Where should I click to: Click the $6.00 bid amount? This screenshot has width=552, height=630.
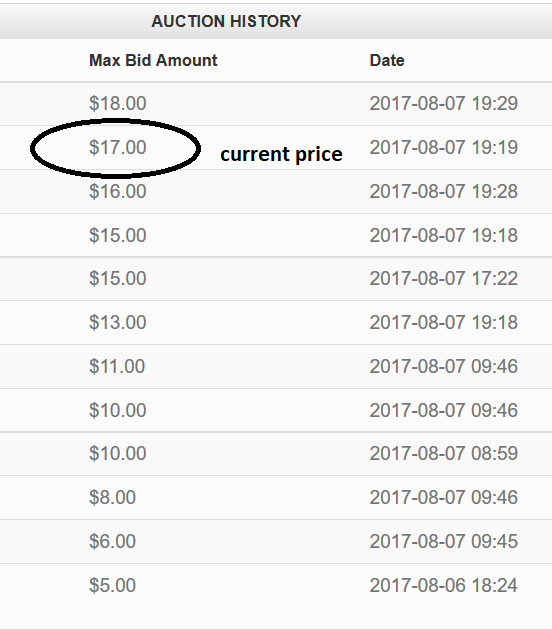112,541
